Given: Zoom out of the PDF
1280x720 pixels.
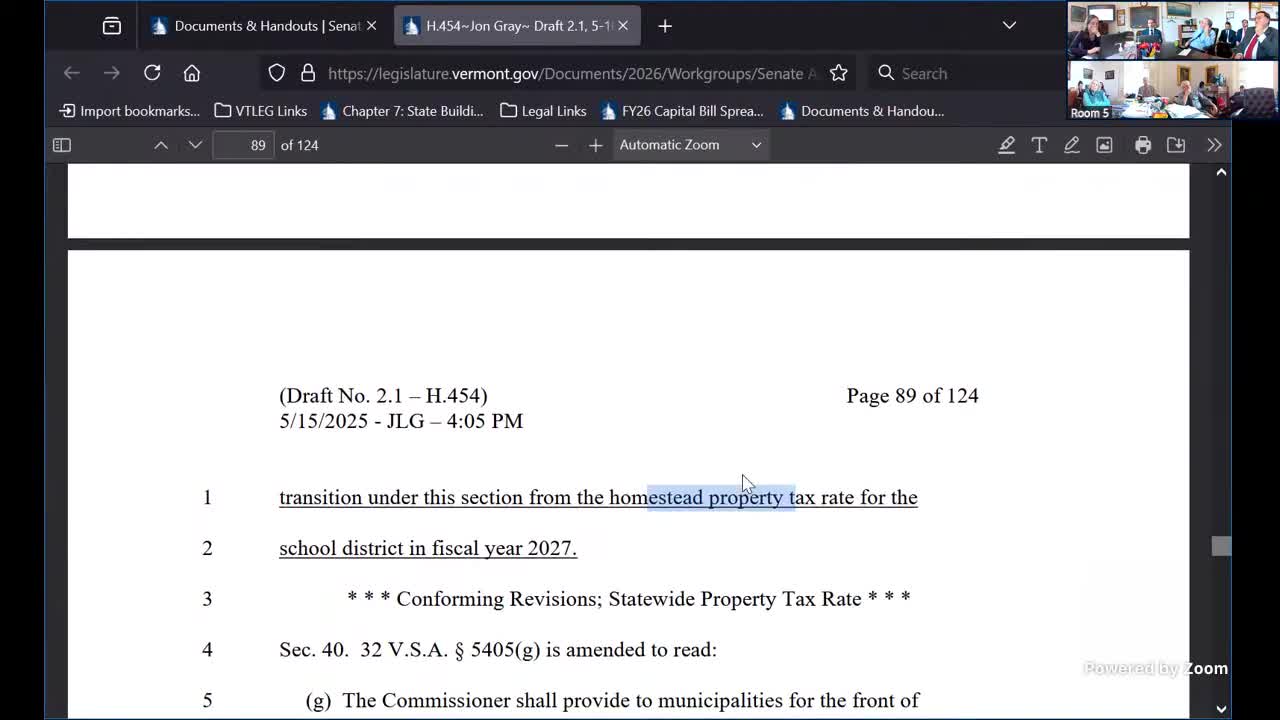Looking at the screenshot, I should click(561, 145).
